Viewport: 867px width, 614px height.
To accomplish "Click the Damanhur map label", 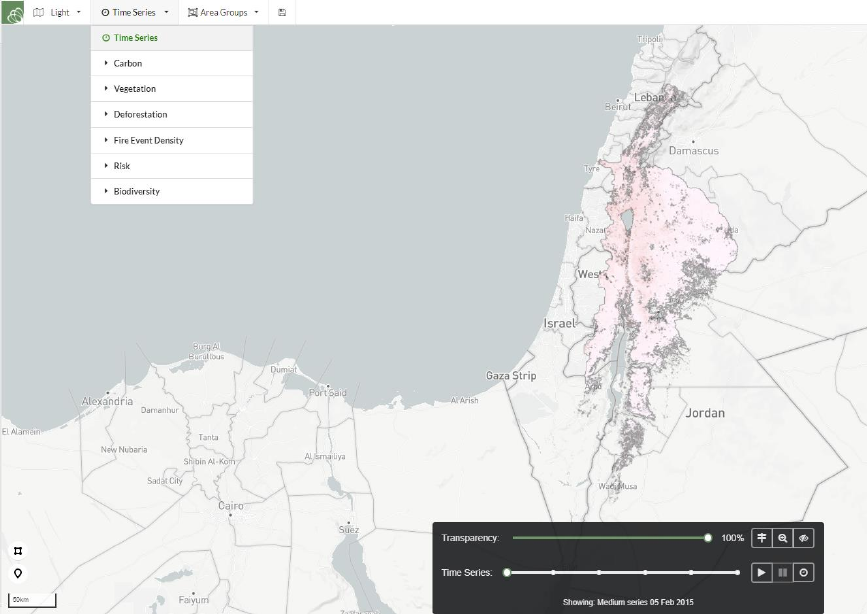I will 159,410.
